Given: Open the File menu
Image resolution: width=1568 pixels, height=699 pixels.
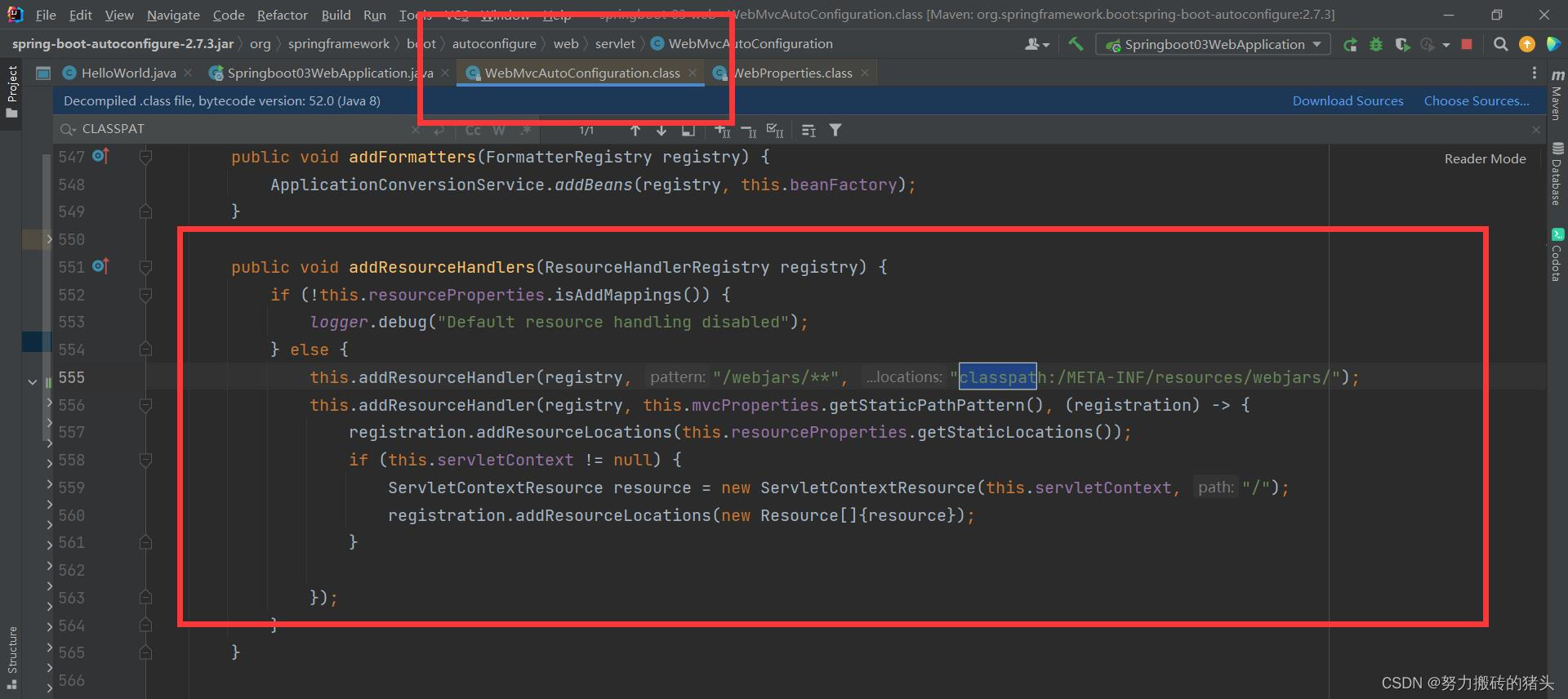Looking at the screenshot, I should click(46, 15).
